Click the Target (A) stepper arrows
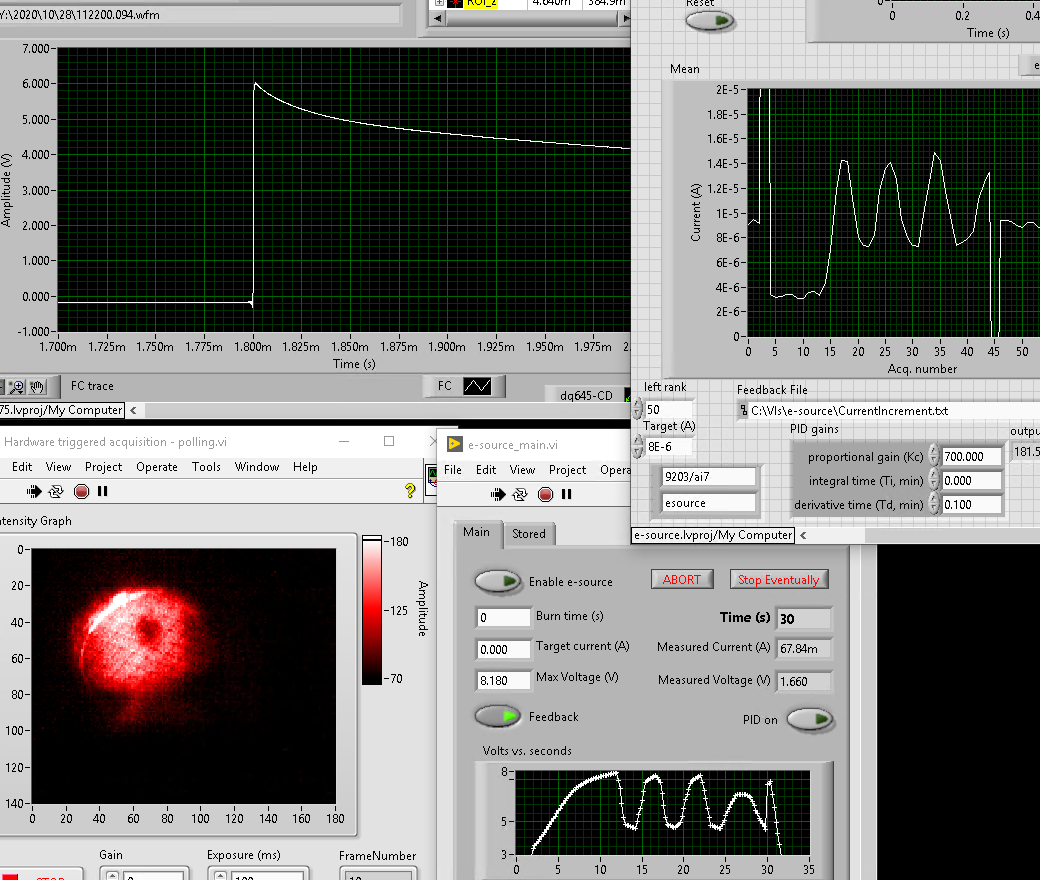This screenshot has width=1040, height=880. click(x=637, y=448)
